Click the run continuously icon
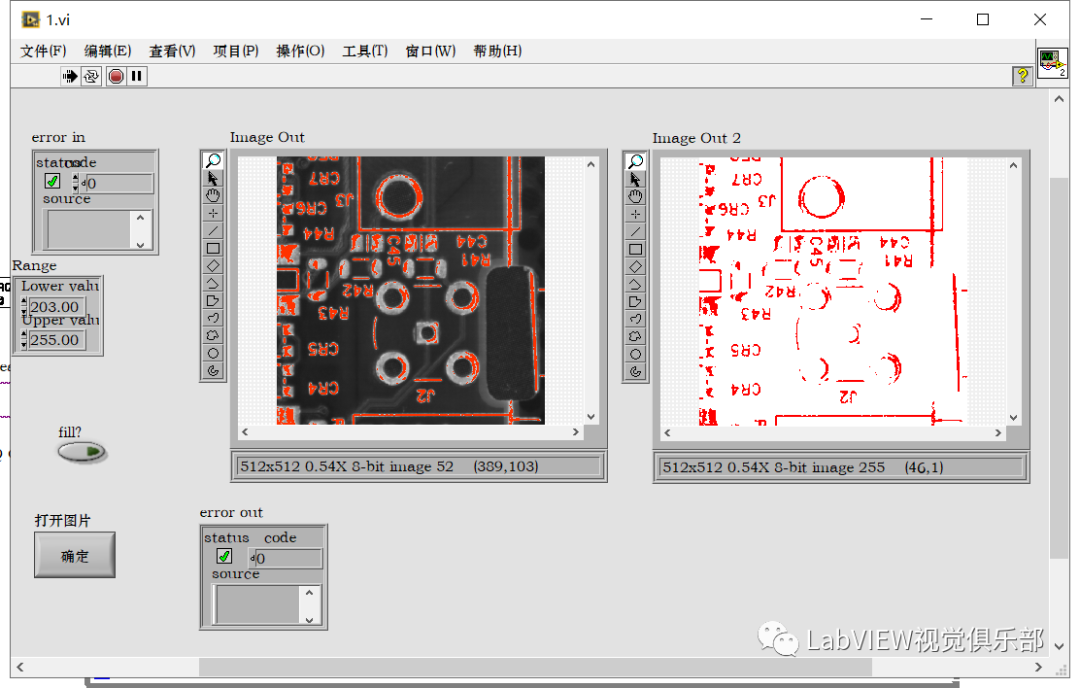Screen dimensions: 1080x688 (91, 76)
